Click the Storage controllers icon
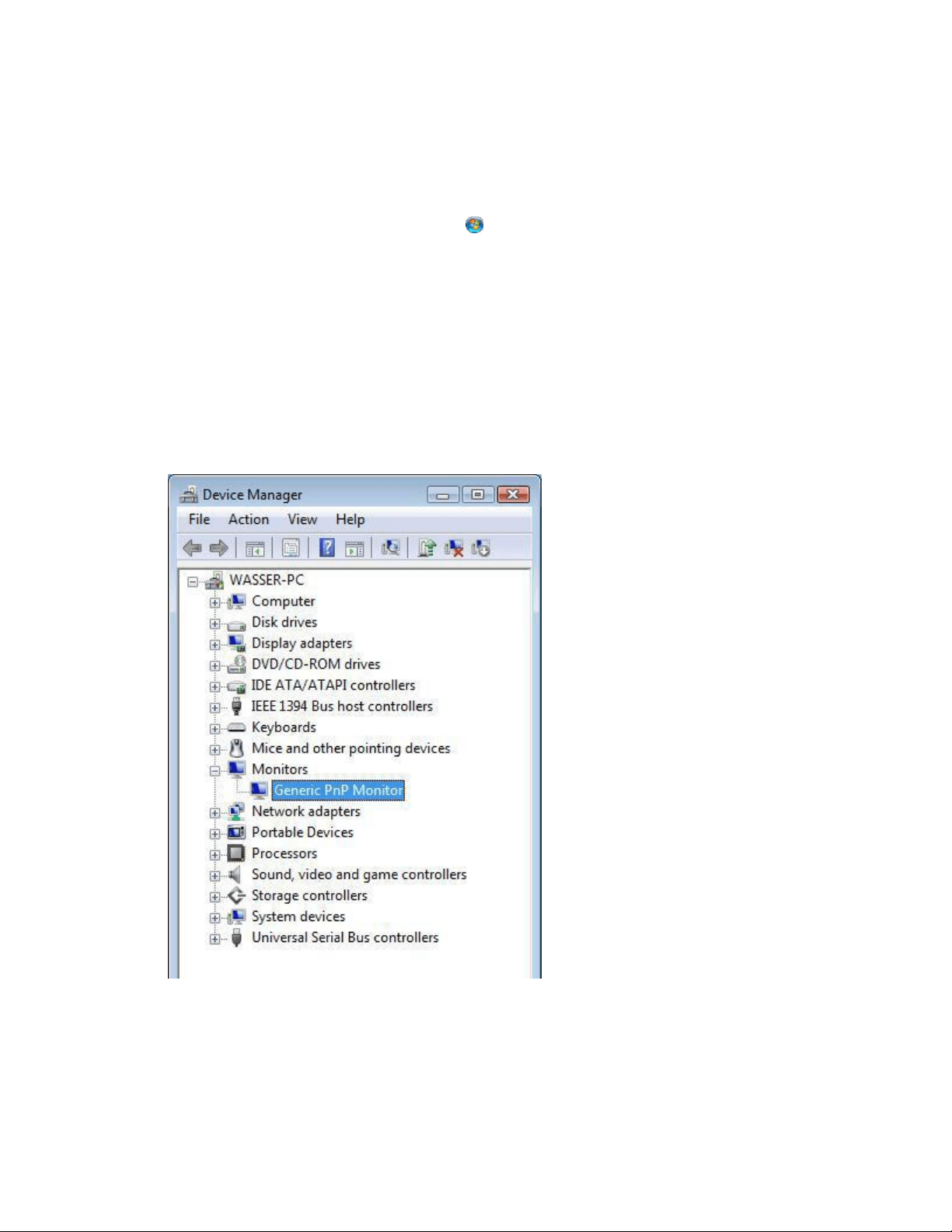 236,895
